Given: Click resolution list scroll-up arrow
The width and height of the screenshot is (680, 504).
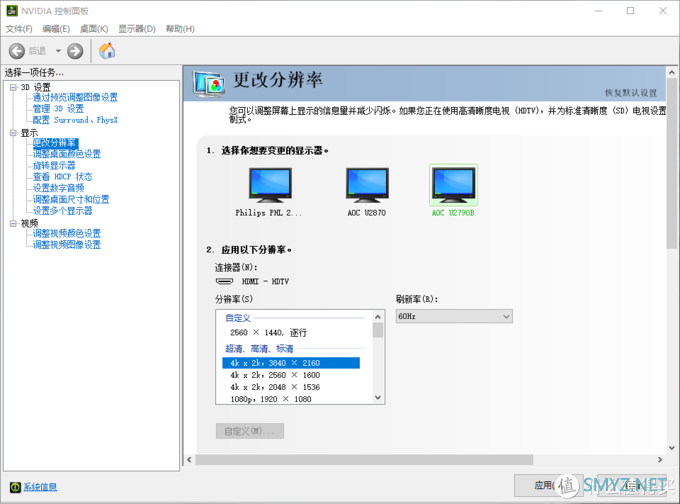Looking at the screenshot, I should click(x=378, y=317).
